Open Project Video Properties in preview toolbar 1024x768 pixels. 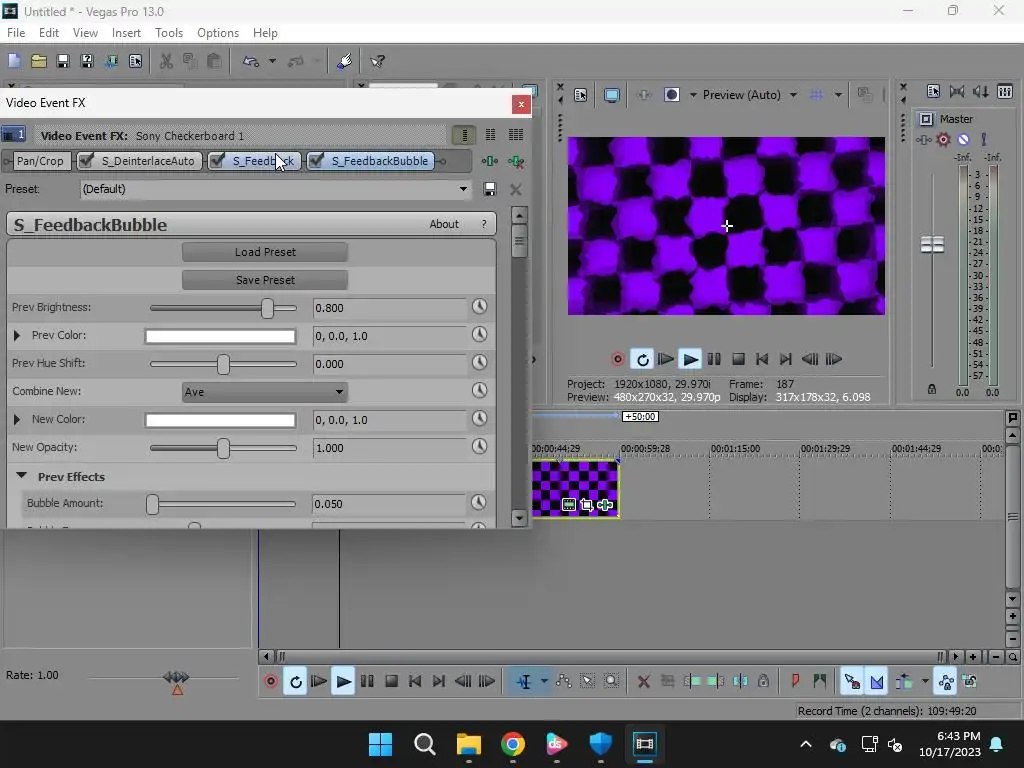581,95
